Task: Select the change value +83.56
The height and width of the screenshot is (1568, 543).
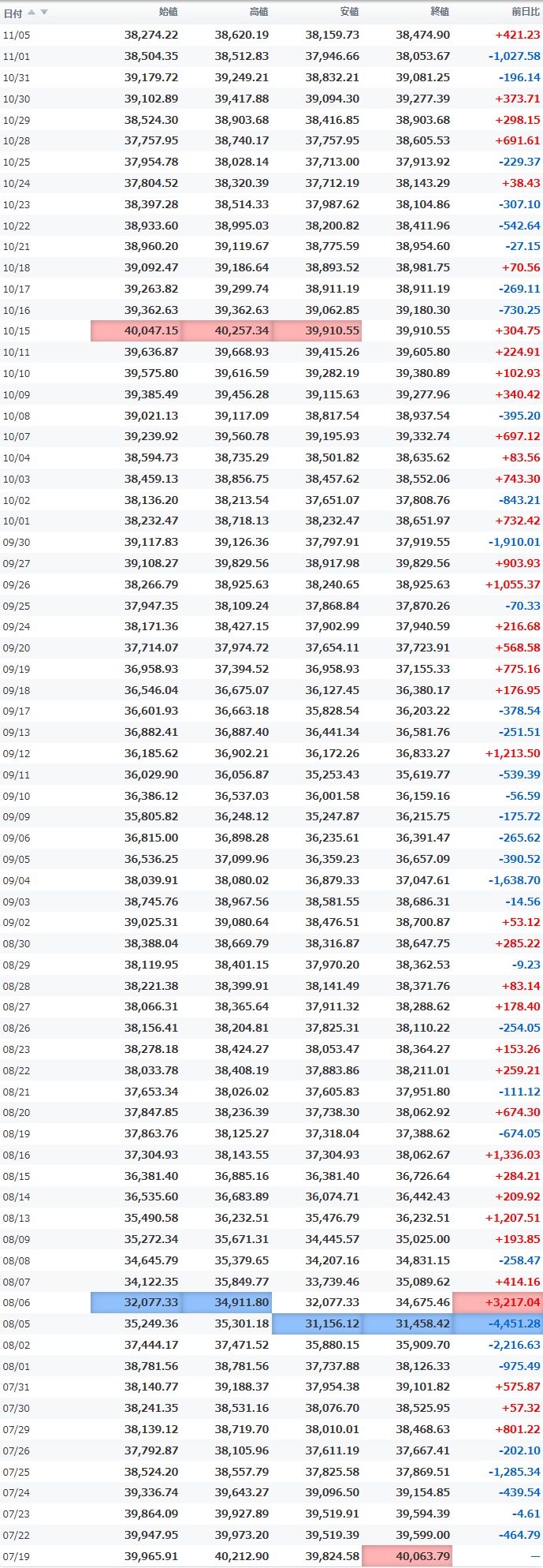Action: click(x=521, y=457)
